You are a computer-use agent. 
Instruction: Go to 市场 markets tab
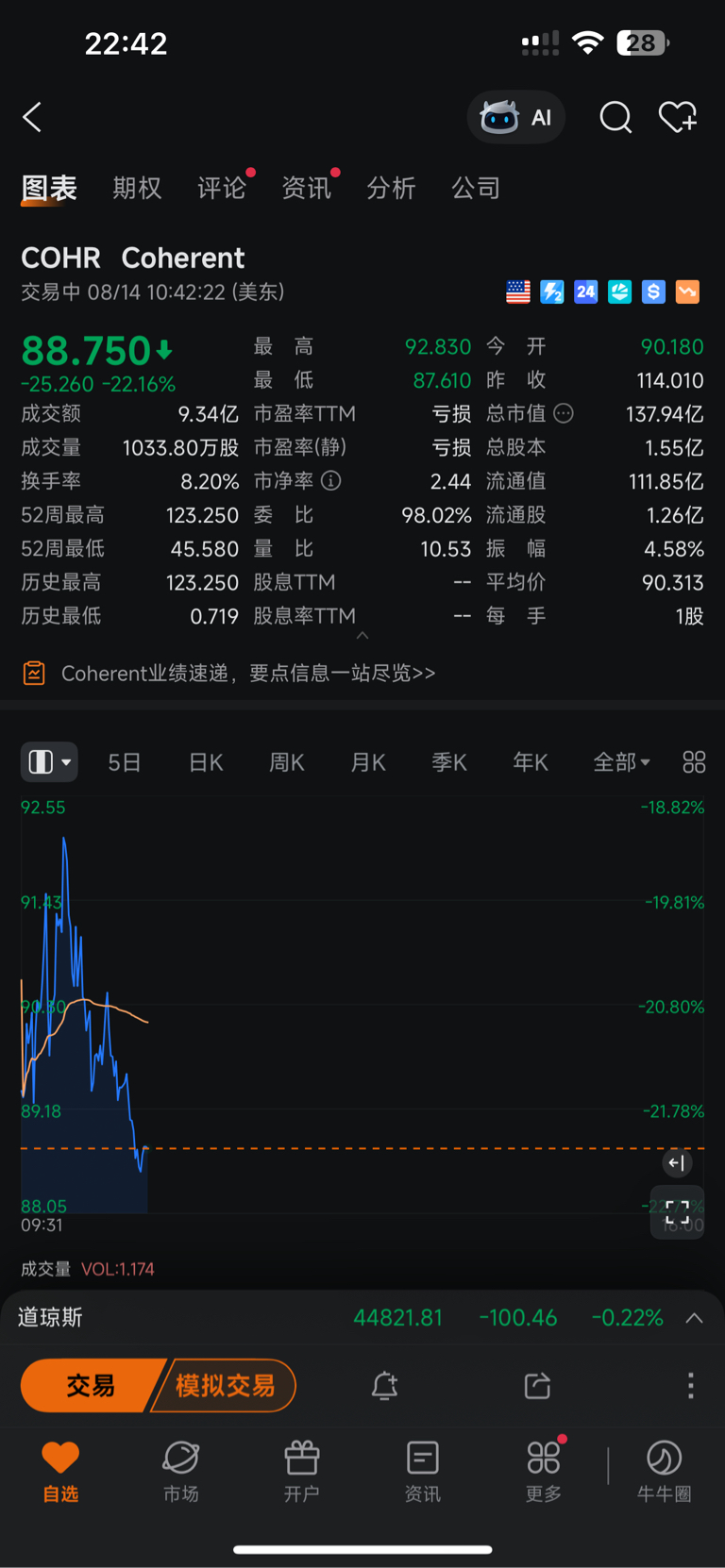pos(181,1472)
